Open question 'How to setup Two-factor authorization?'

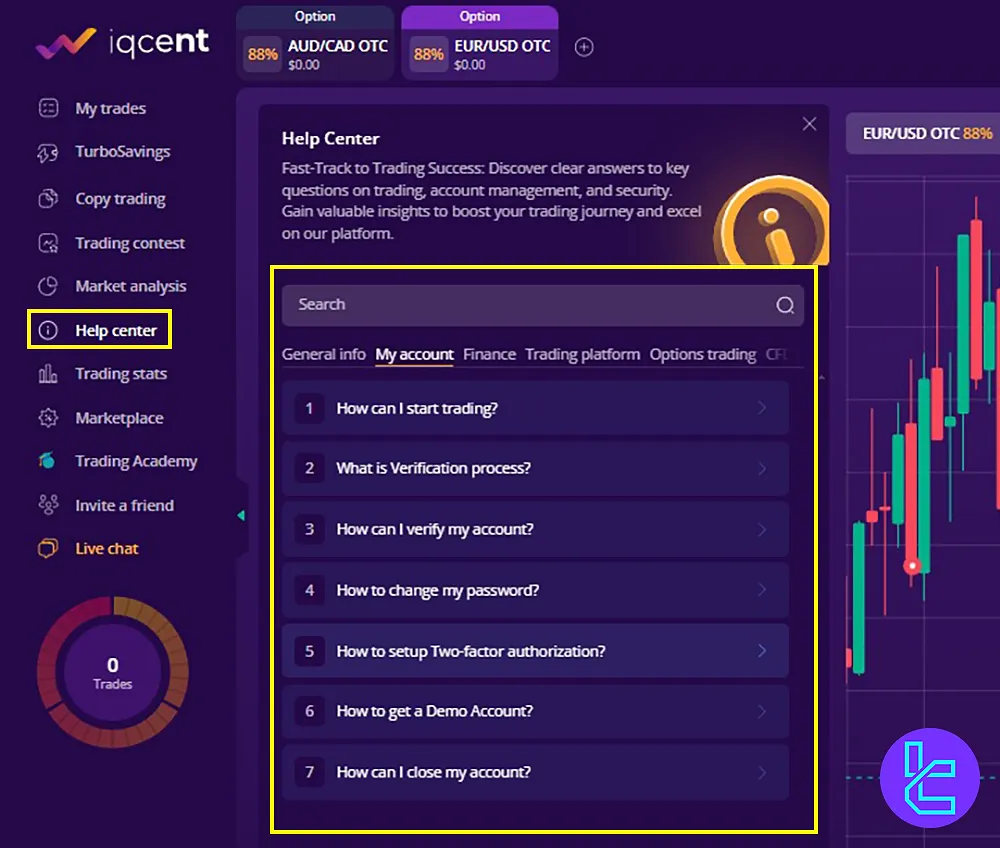(x=535, y=650)
